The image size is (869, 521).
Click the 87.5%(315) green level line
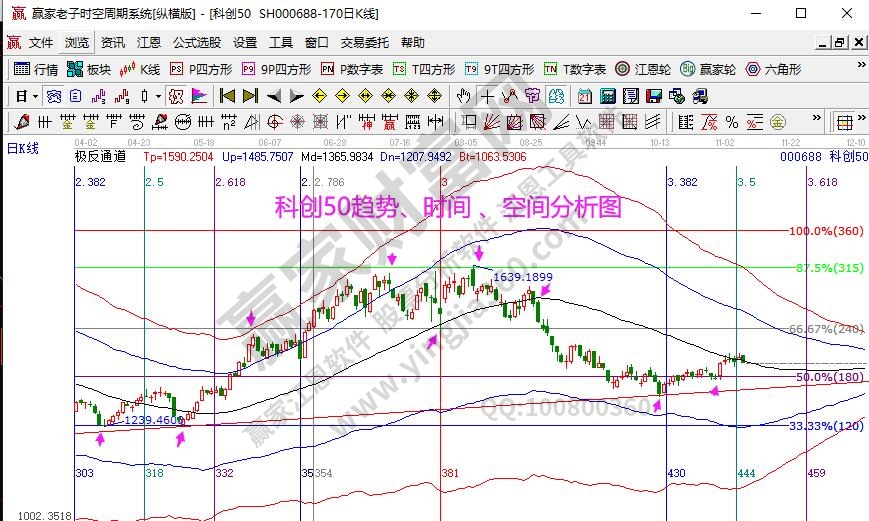pos(435,268)
